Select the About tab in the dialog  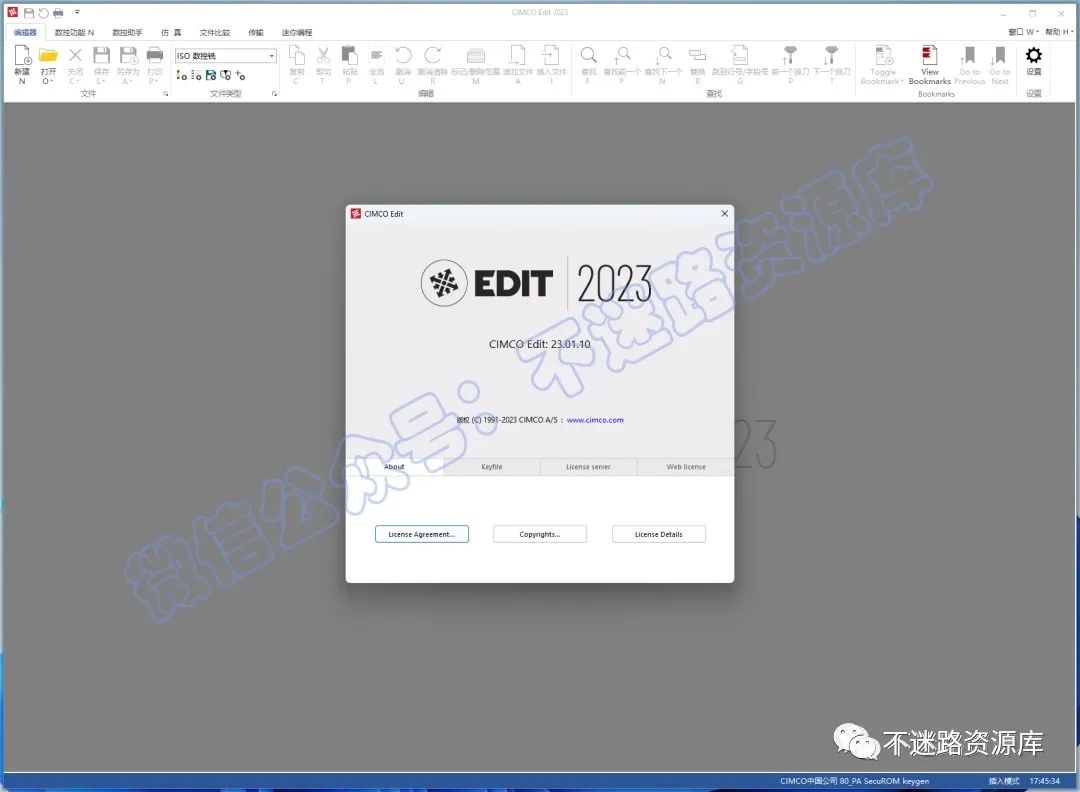394,467
